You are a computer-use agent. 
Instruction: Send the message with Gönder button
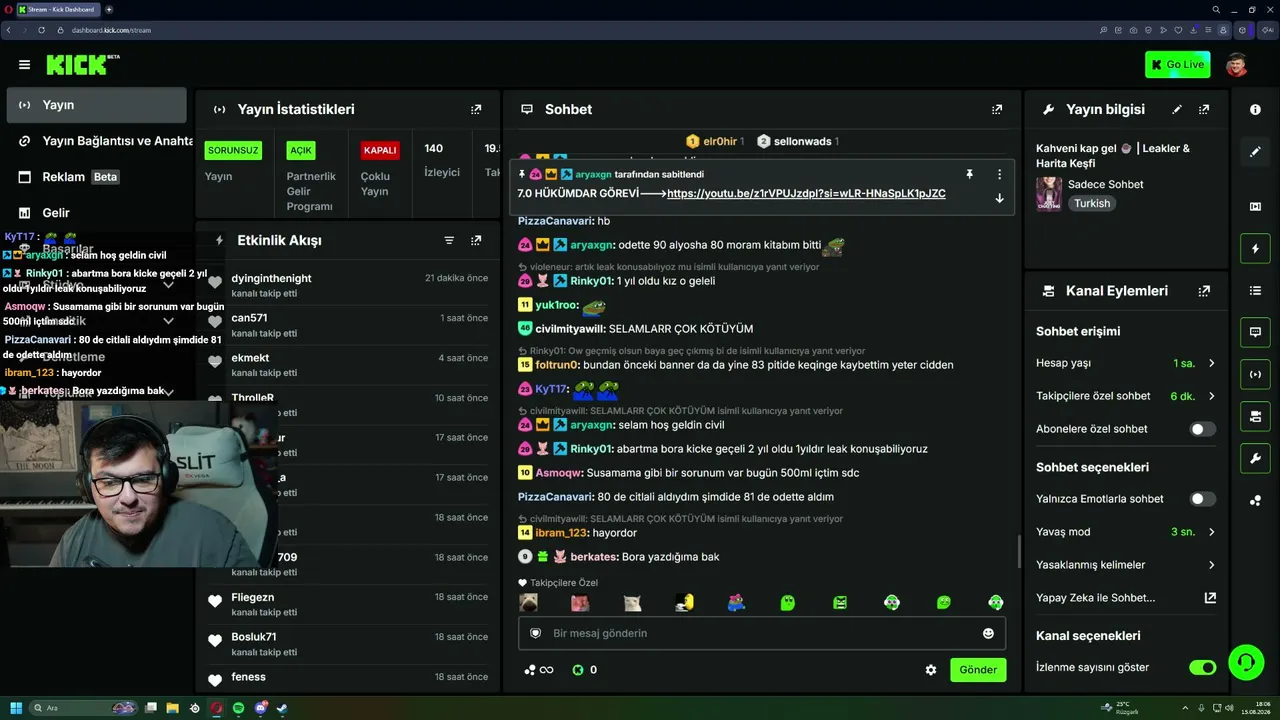(978, 670)
